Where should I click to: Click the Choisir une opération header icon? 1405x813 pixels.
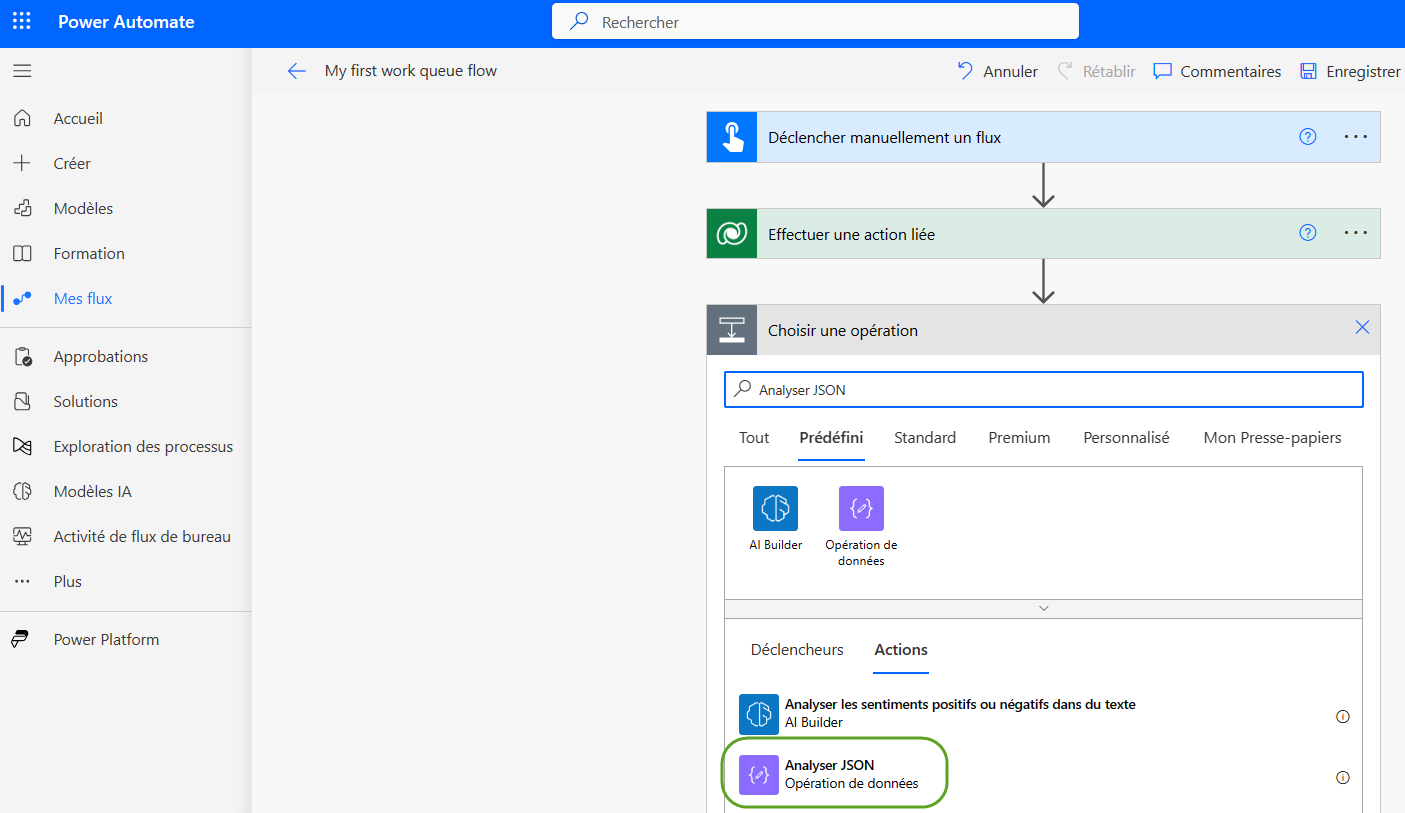point(732,330)
